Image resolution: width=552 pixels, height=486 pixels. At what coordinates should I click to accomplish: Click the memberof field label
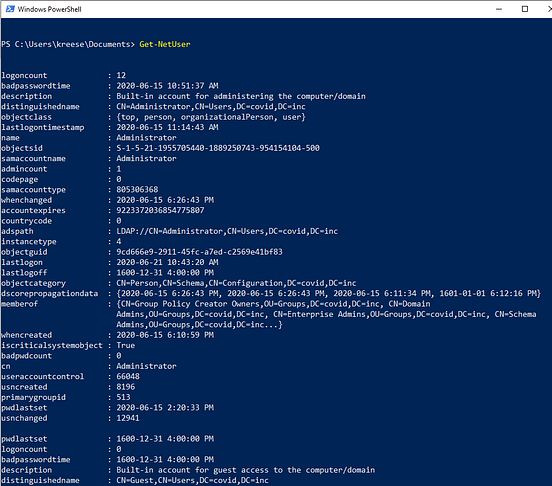point(20,304)
